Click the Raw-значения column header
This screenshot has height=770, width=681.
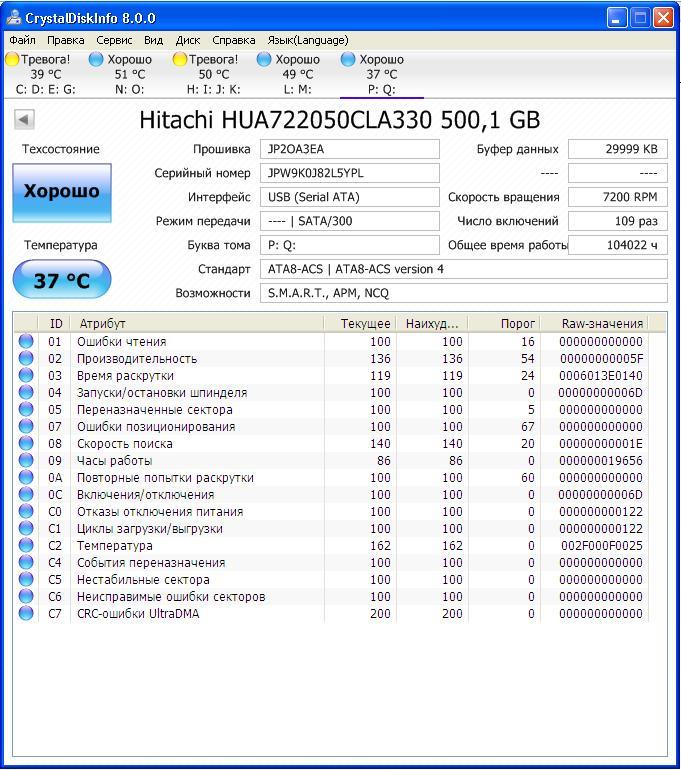click(x=602, y=324)
